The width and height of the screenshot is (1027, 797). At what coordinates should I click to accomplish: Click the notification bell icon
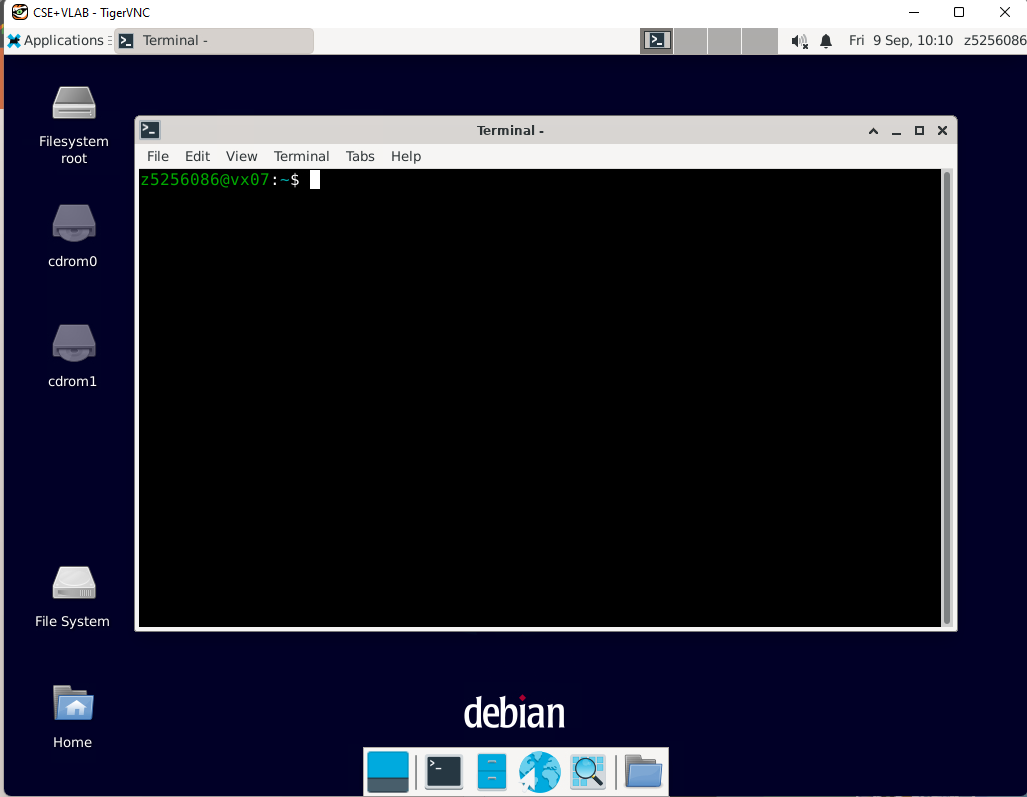[x=826, y=41]
